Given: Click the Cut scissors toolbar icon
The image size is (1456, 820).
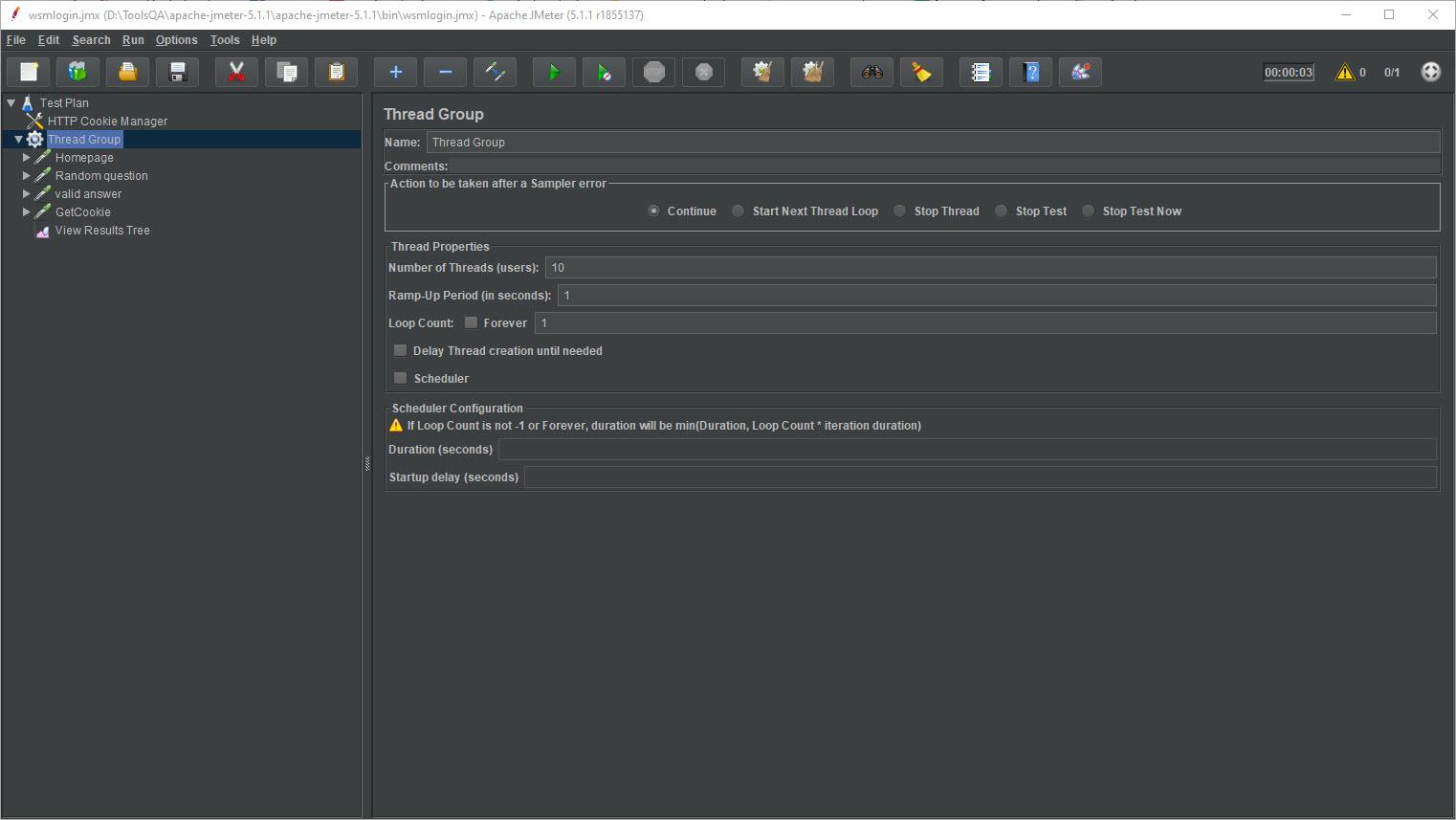Looking at the screenshot, I should tap(236, 72).
